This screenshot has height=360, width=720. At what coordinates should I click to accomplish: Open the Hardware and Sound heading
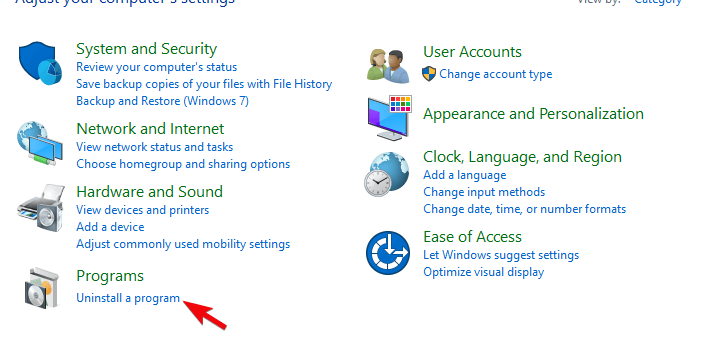150,191
